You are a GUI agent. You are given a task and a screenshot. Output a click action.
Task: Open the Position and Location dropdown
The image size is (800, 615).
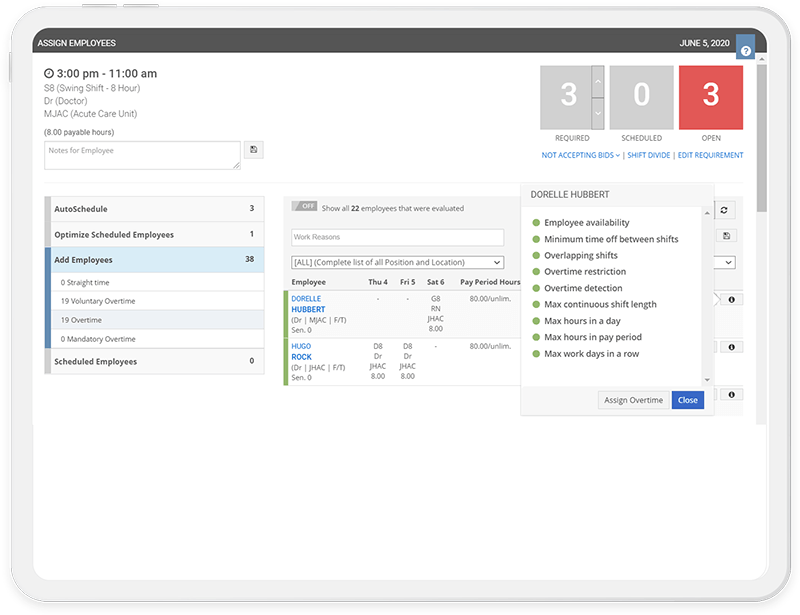pyautogui.click(x=397, y=262)
